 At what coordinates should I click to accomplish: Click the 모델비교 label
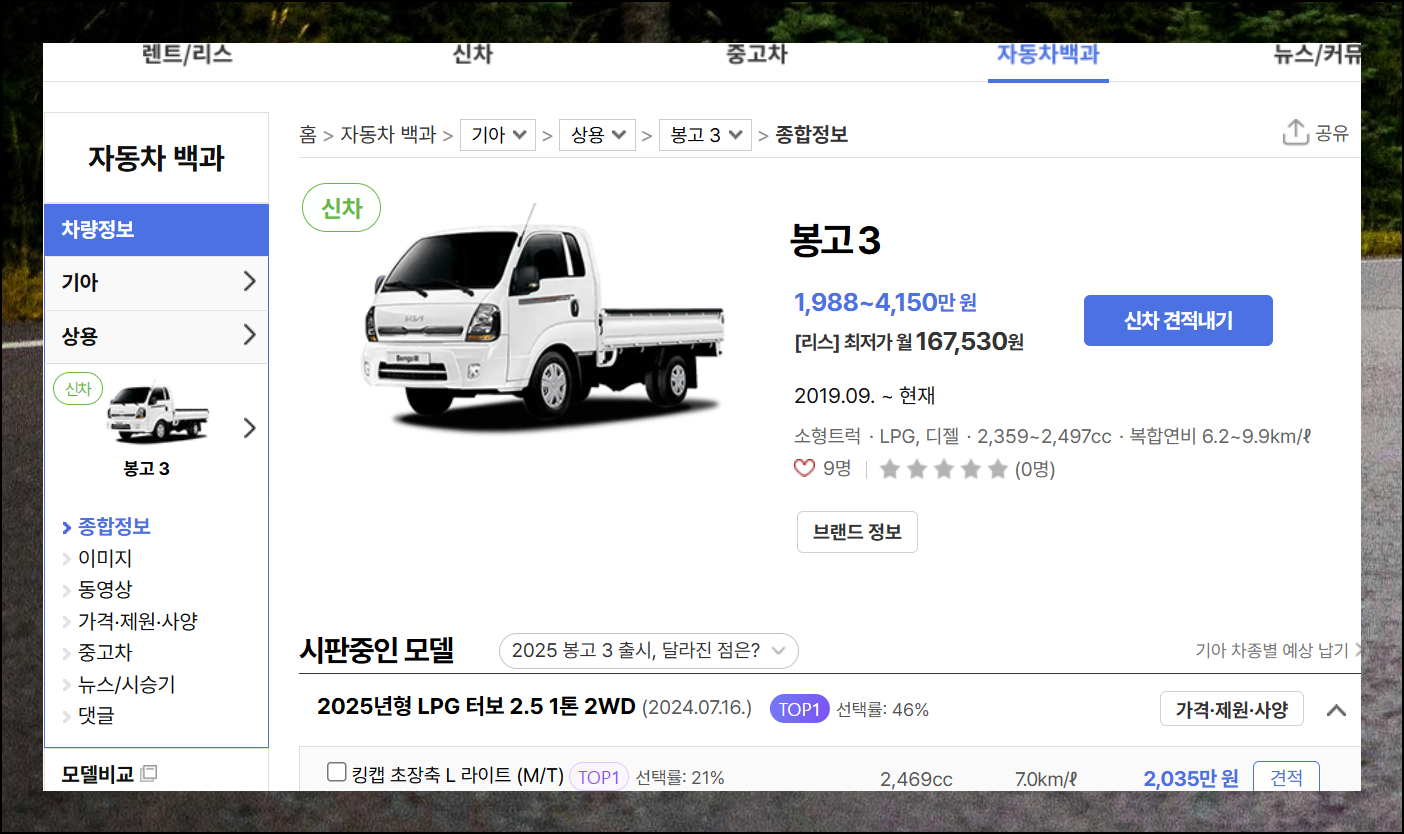pyautogui.click(x=97, y=774)
